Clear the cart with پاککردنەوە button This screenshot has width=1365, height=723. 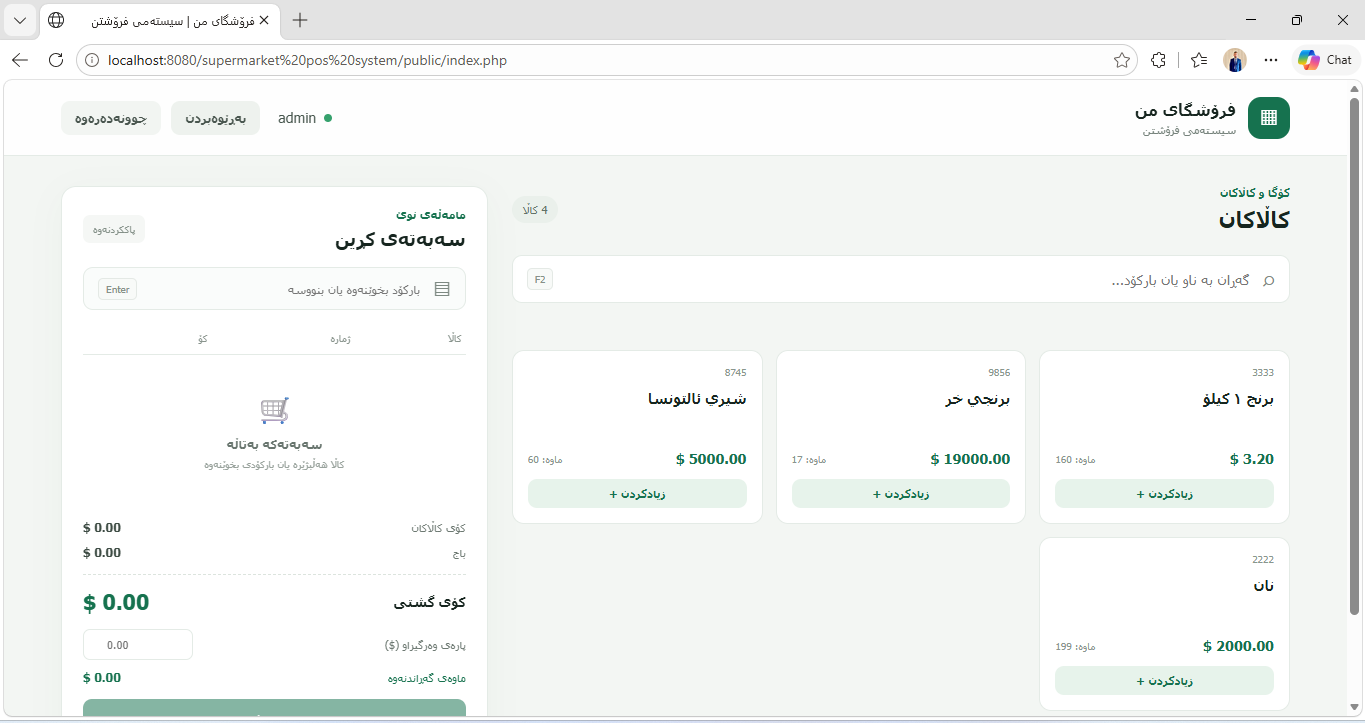tap(114, 229)
